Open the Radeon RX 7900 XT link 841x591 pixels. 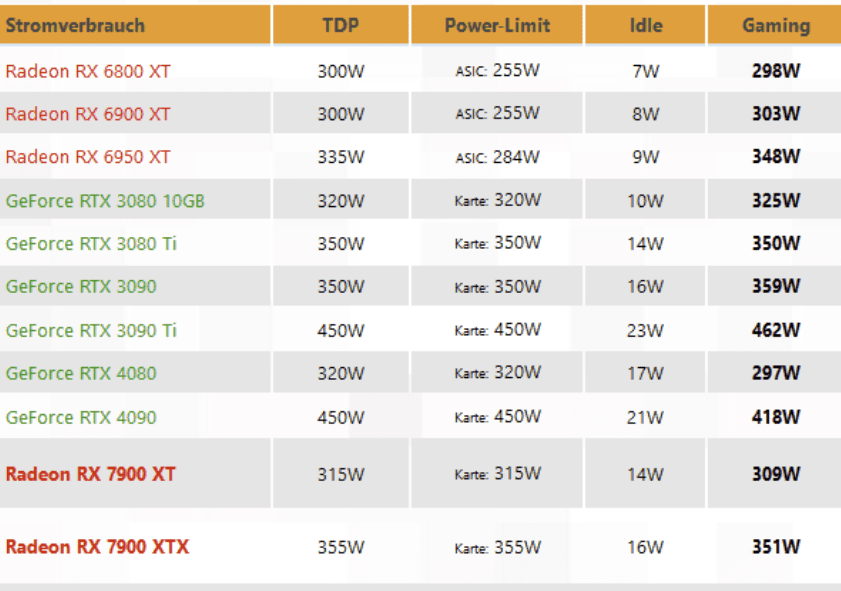click(x=91, y=474)
